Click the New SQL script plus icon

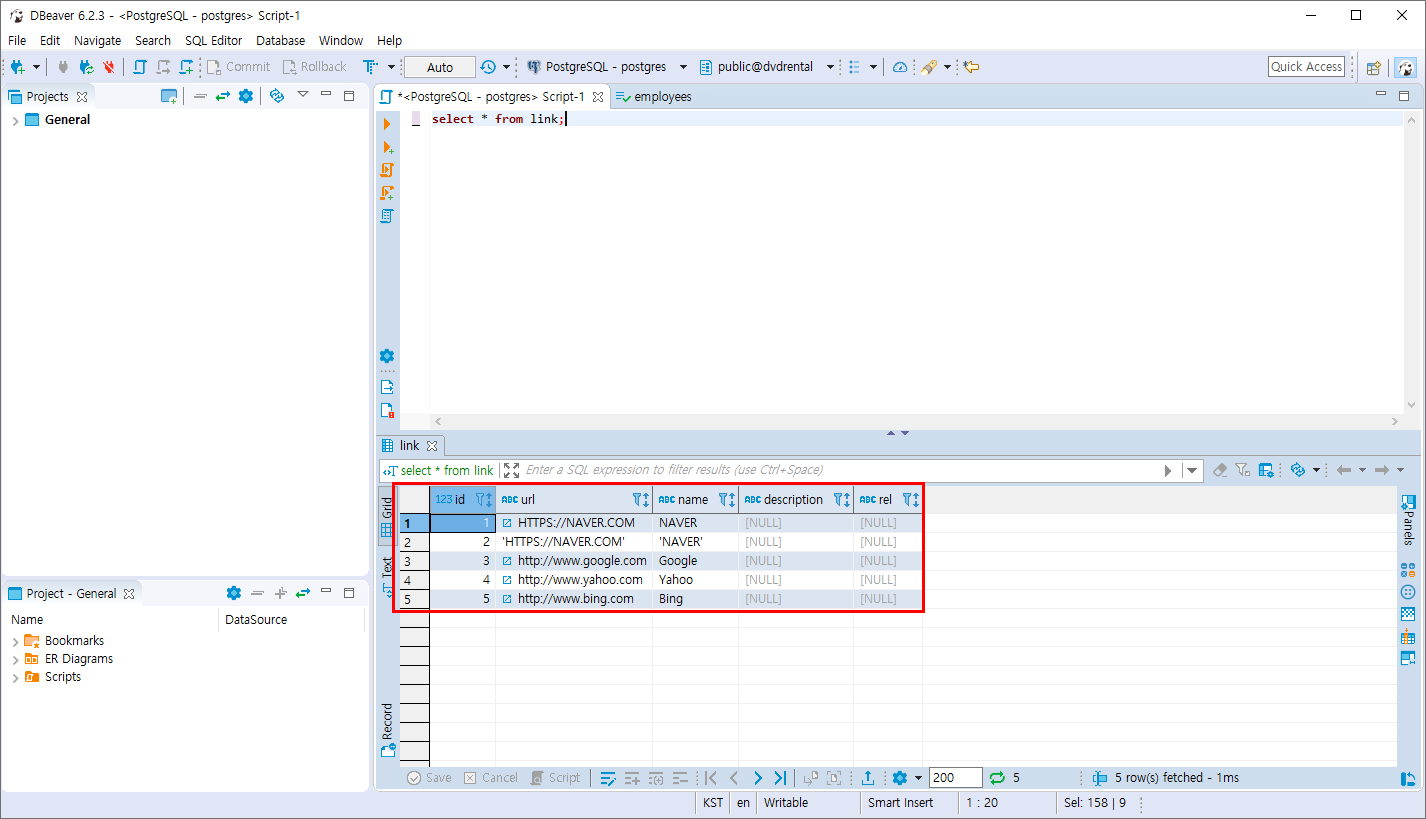[x=186, y=67]
